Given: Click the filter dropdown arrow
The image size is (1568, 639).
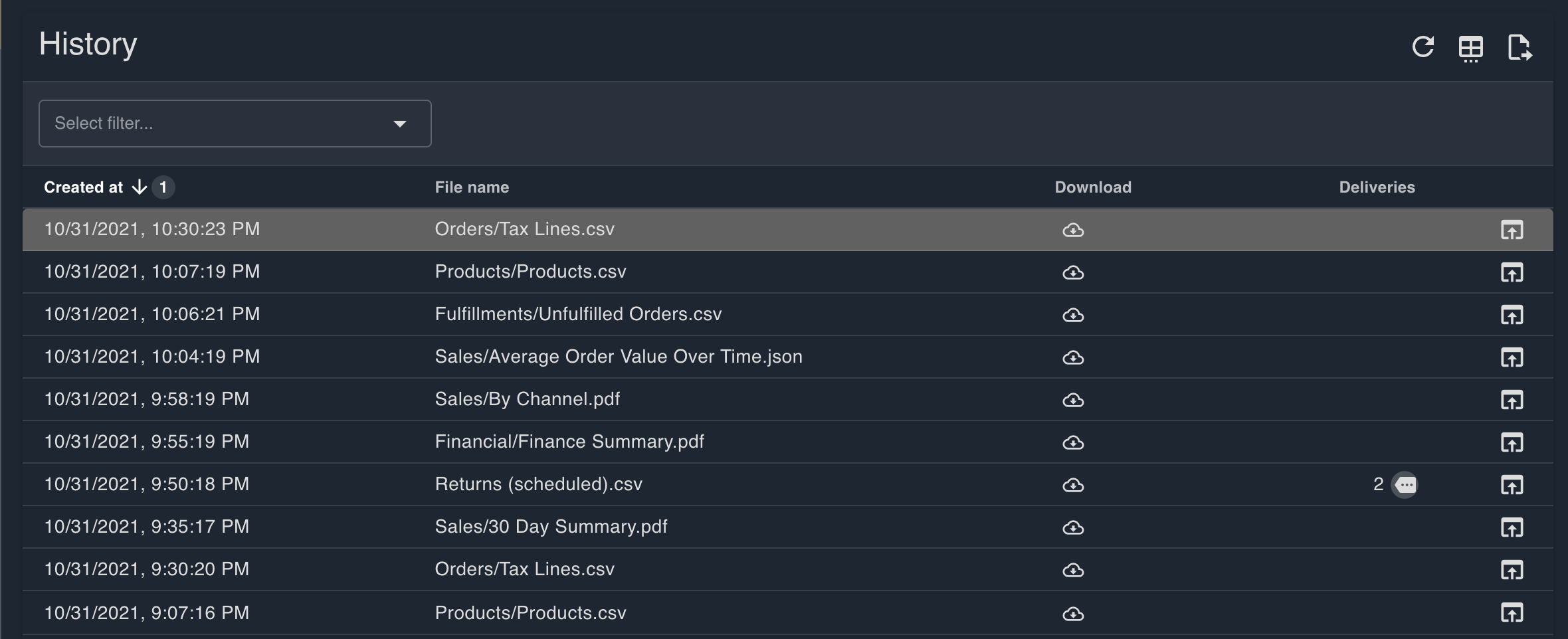Looking at the screenshot, I should (399, 124).
